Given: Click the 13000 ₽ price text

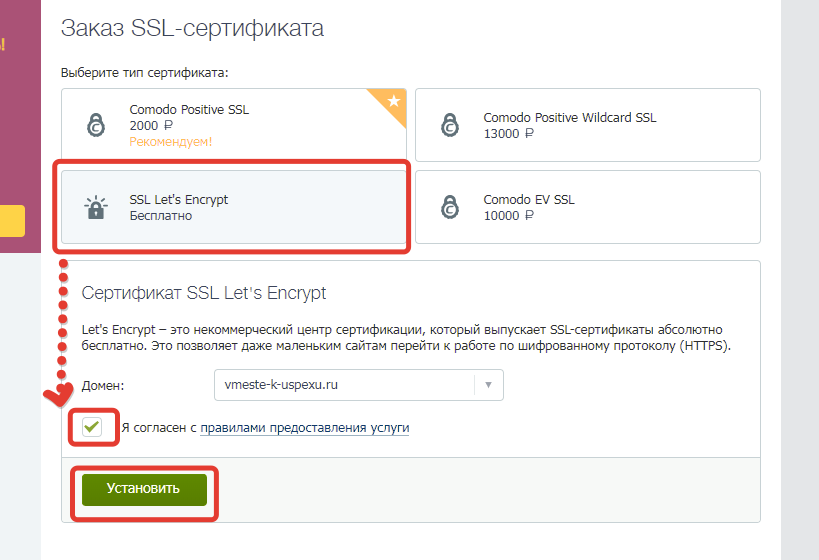Looking at the screenshot, I should click(x=508, y=134).
